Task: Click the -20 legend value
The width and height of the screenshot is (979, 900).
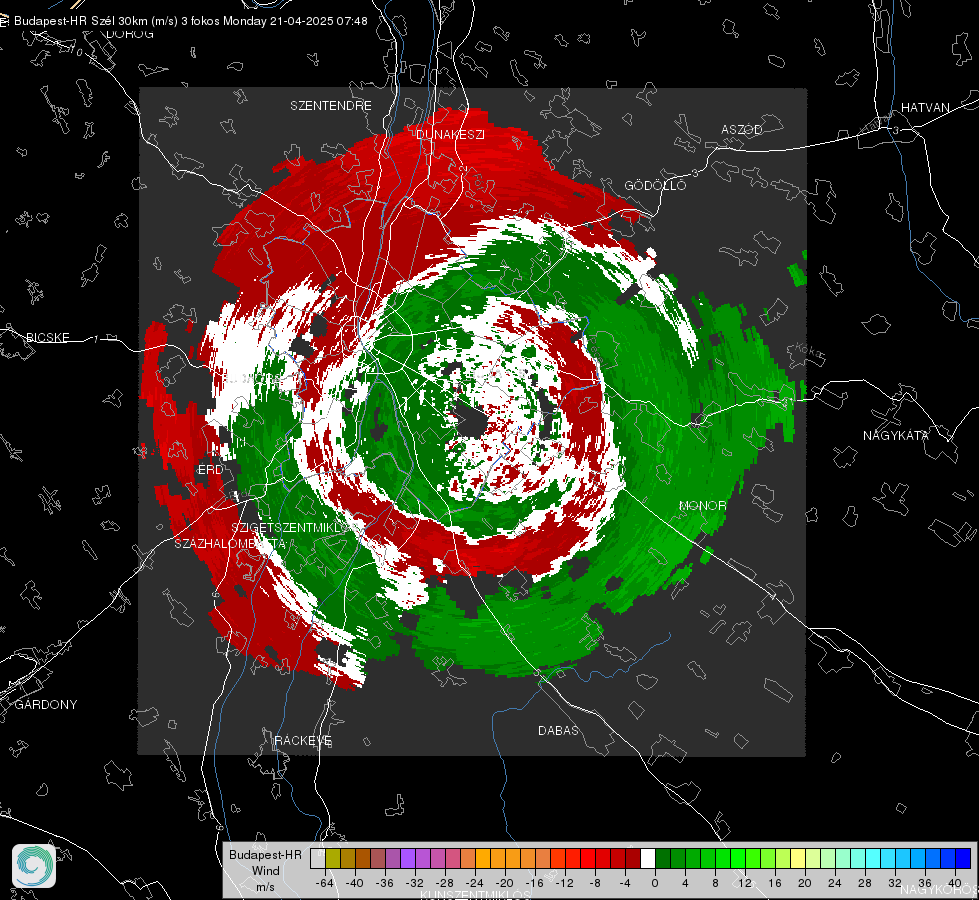Action: pos(504,883)
